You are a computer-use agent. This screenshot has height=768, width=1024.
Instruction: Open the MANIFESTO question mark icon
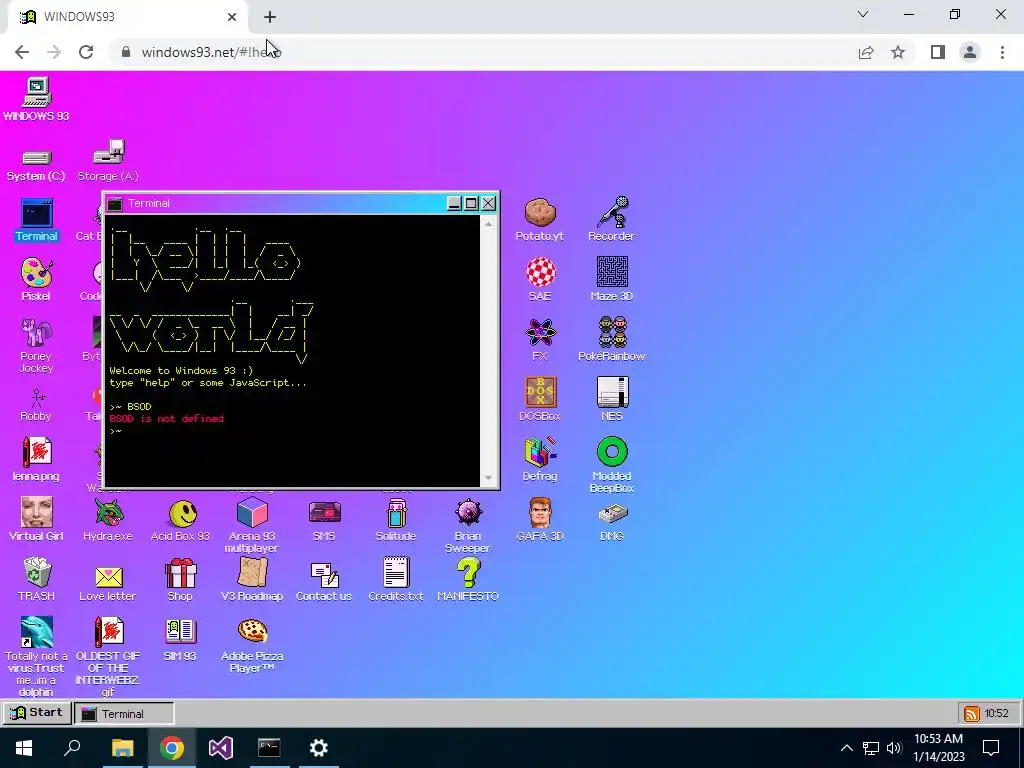468,572
